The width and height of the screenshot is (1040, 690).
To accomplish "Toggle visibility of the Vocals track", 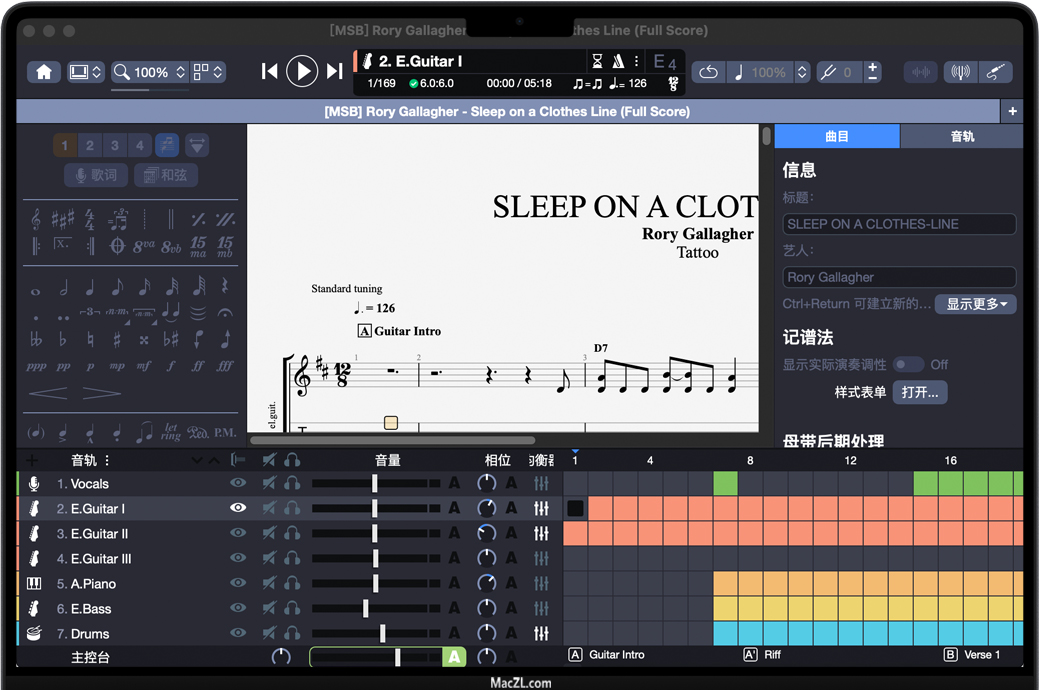I will [238, 483].
